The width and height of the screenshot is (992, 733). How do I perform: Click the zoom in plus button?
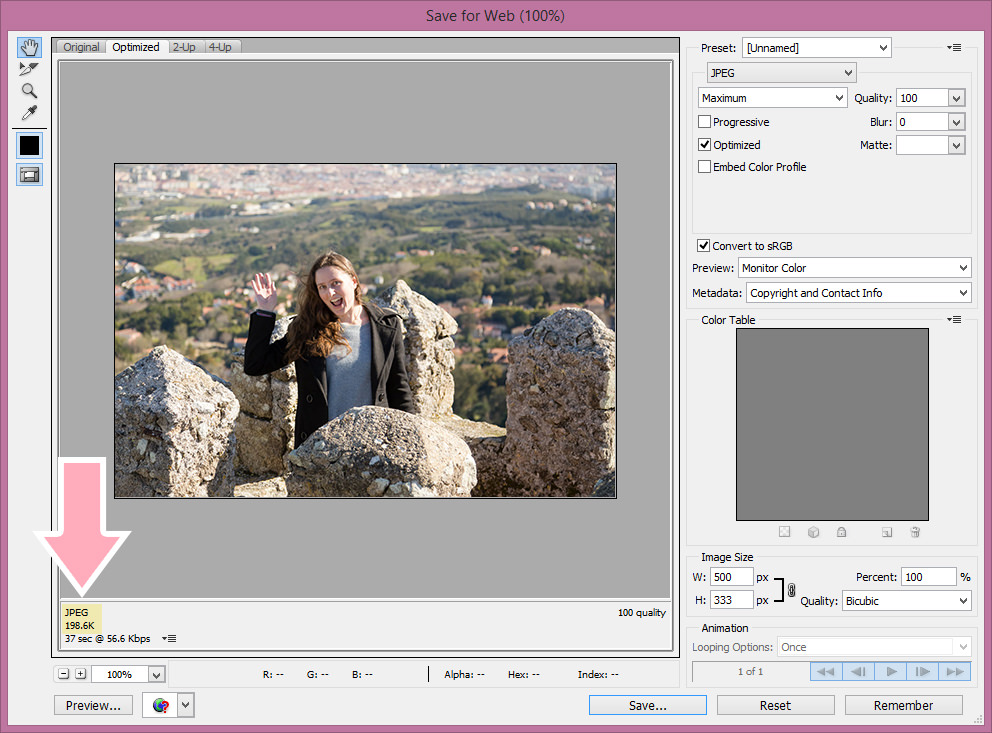click(81, 674)
